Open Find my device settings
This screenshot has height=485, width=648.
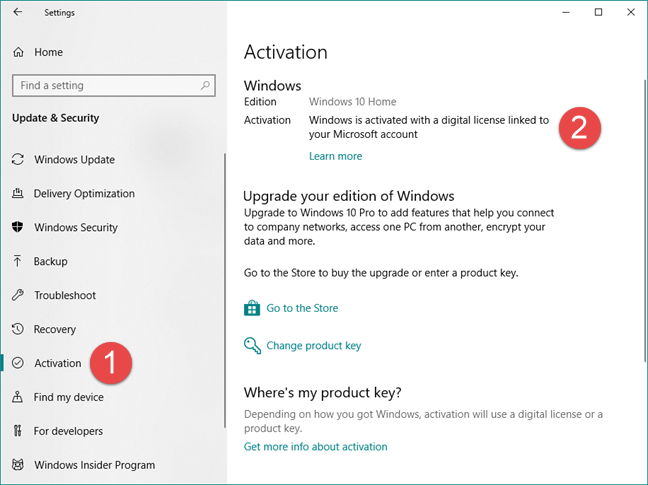[69, 397]
